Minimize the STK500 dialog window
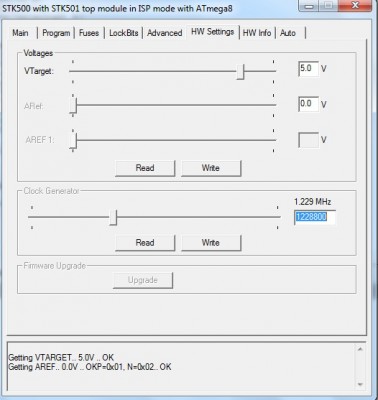This screenshot has width=378, height=400. (309, 6)
